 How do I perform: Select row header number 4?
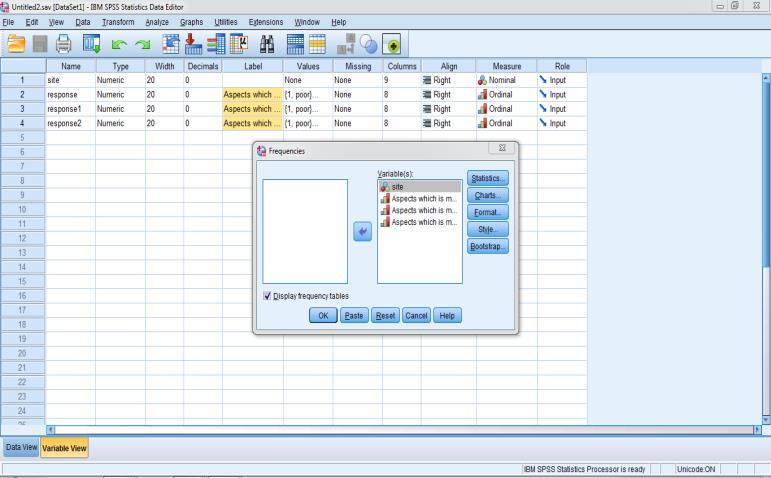23,123
